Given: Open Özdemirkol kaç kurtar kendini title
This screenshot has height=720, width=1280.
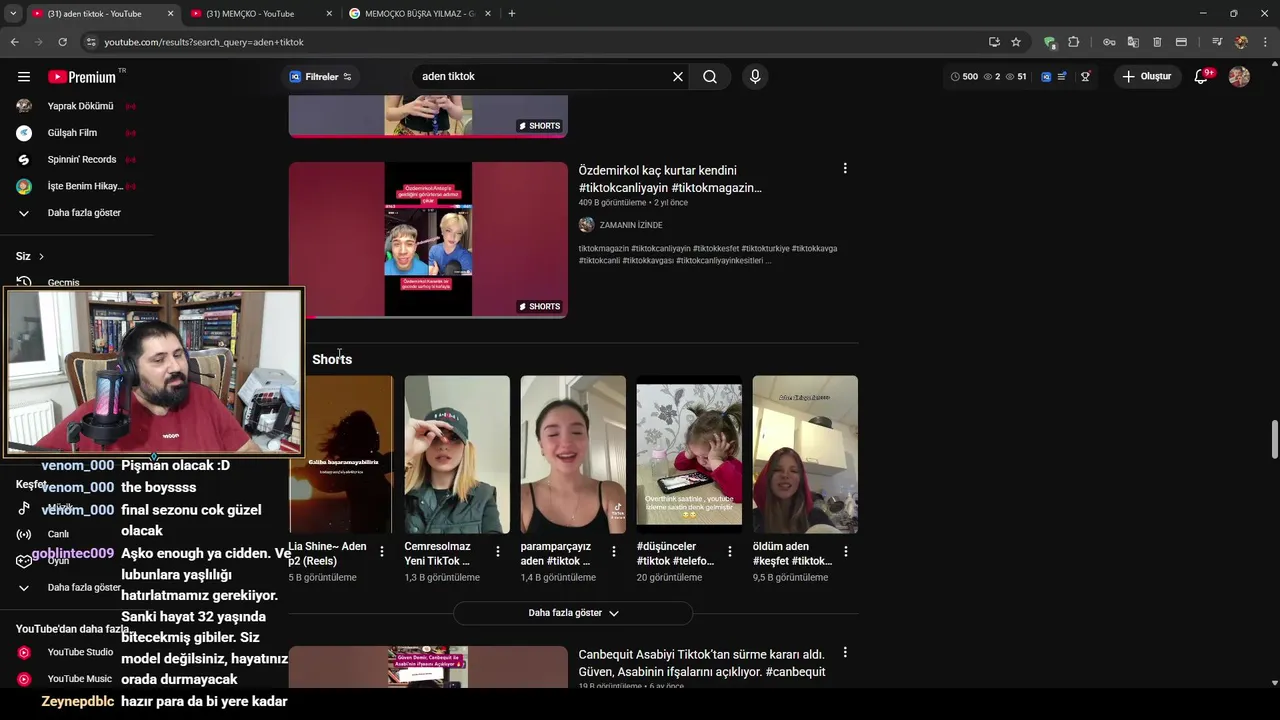Looking at the screenshot, I should pos(670,179).
